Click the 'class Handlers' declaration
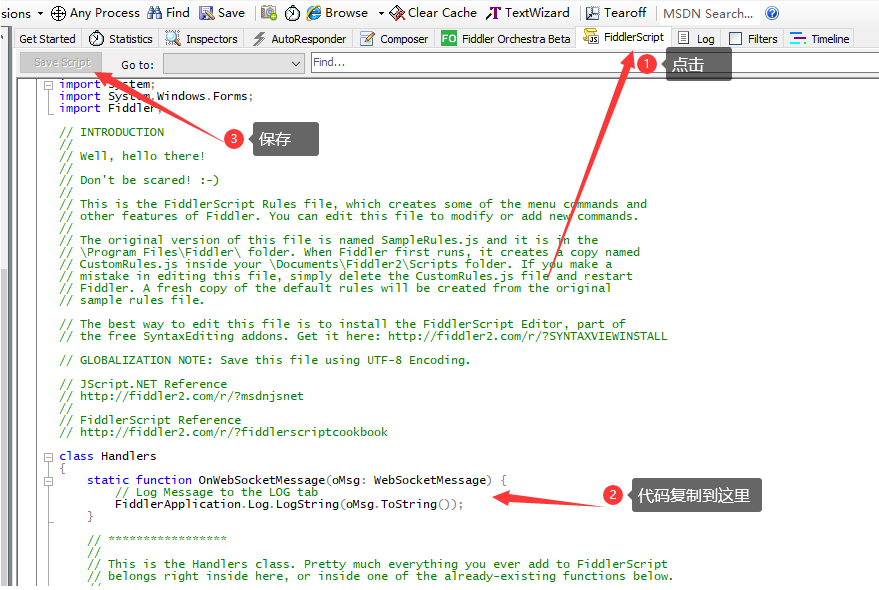 point(108,457)
